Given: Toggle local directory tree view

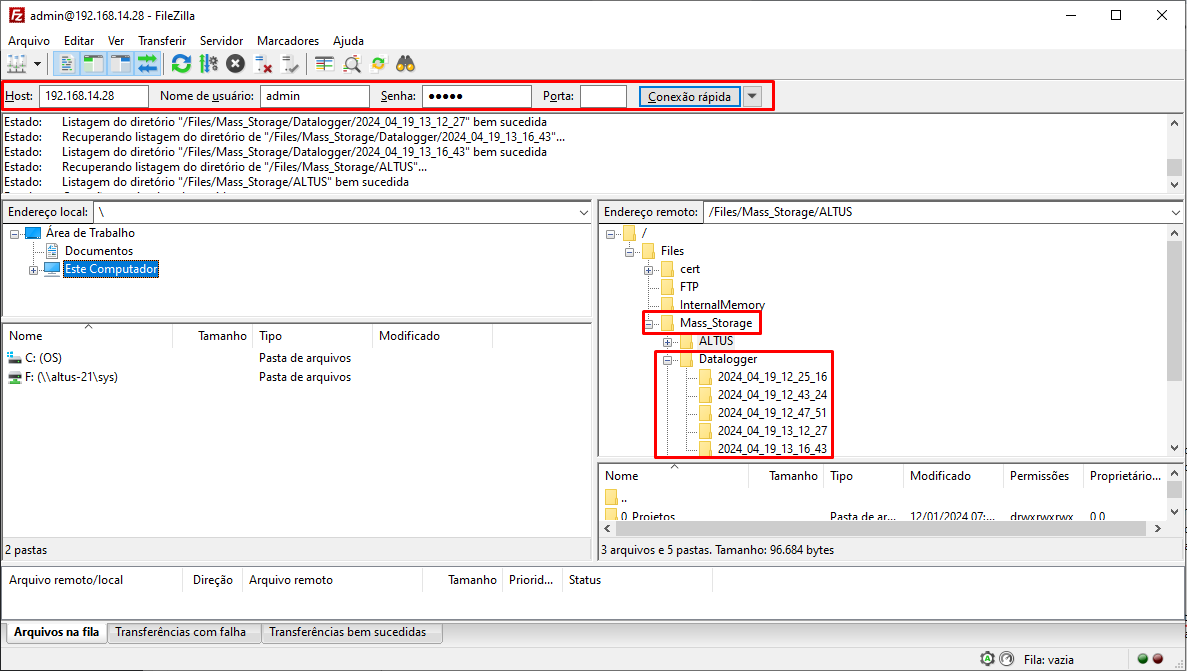Looking at the screenshot, I should click(93, 64).
